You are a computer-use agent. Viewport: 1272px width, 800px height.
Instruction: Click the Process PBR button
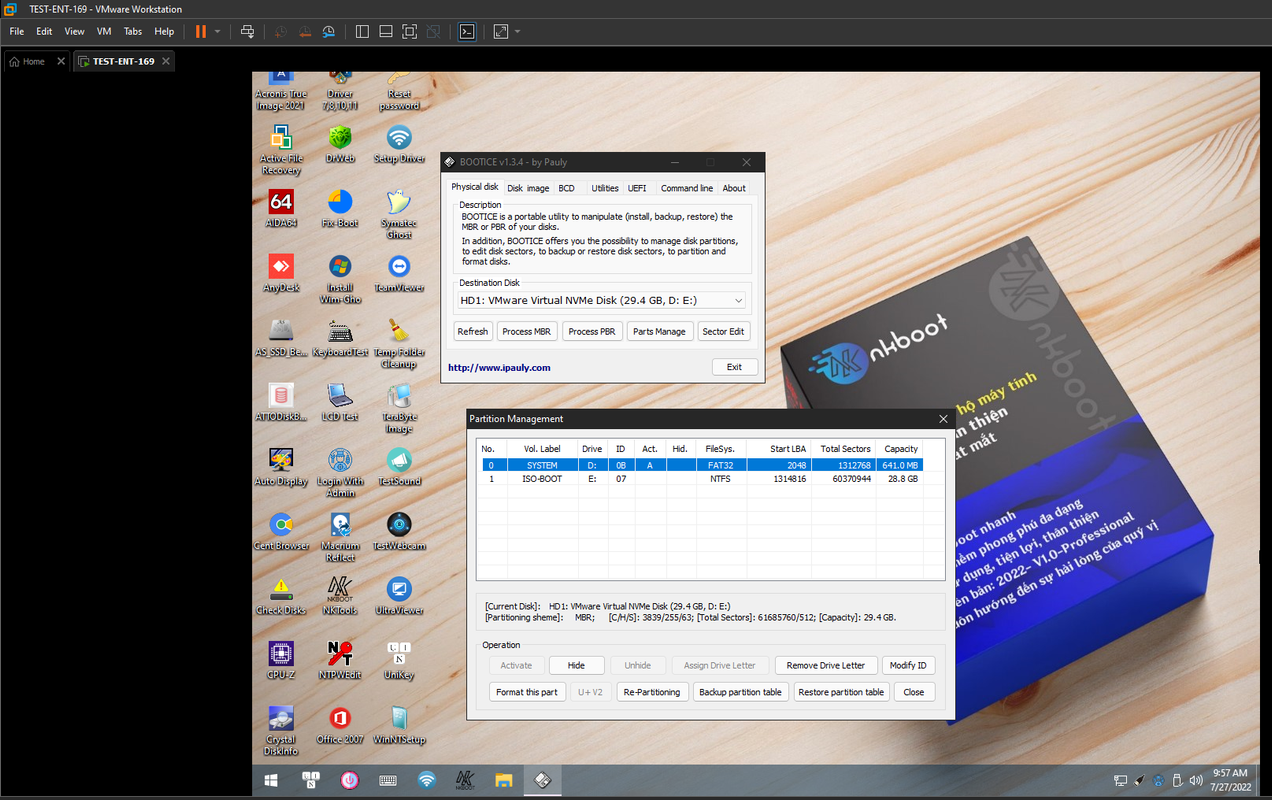pyautogui.click(x=592, y=331)
